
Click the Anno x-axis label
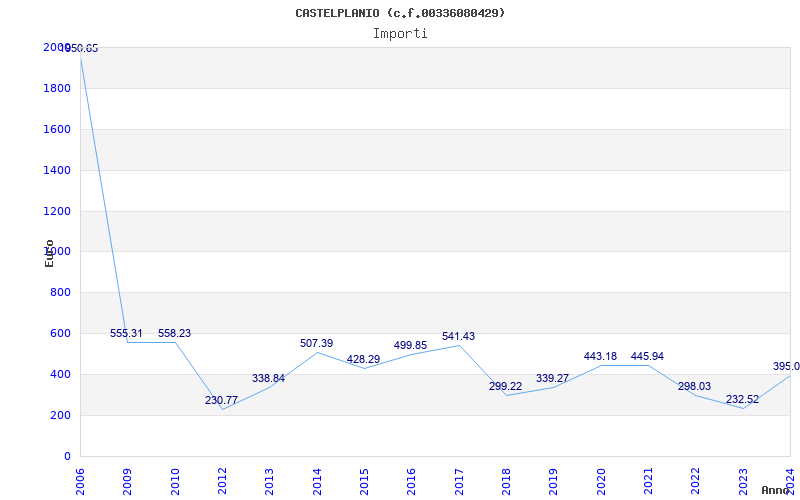(x=776, y=490)
